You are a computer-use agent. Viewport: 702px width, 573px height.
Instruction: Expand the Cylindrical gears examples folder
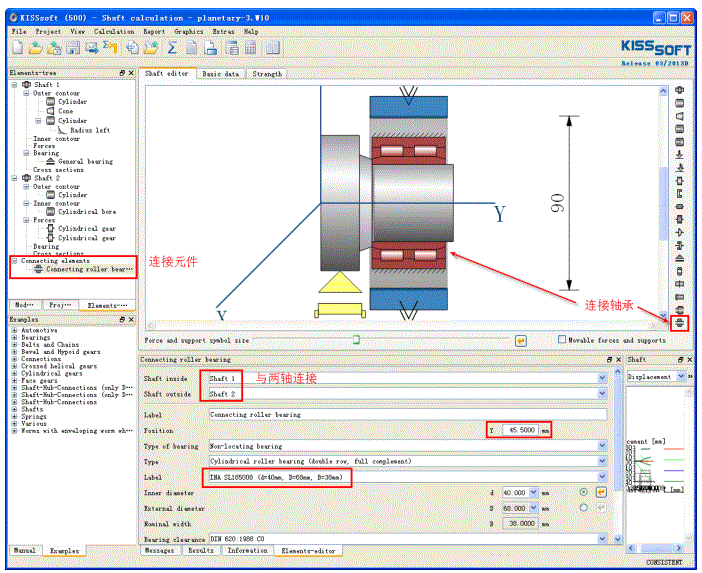(x=14, y=373)
